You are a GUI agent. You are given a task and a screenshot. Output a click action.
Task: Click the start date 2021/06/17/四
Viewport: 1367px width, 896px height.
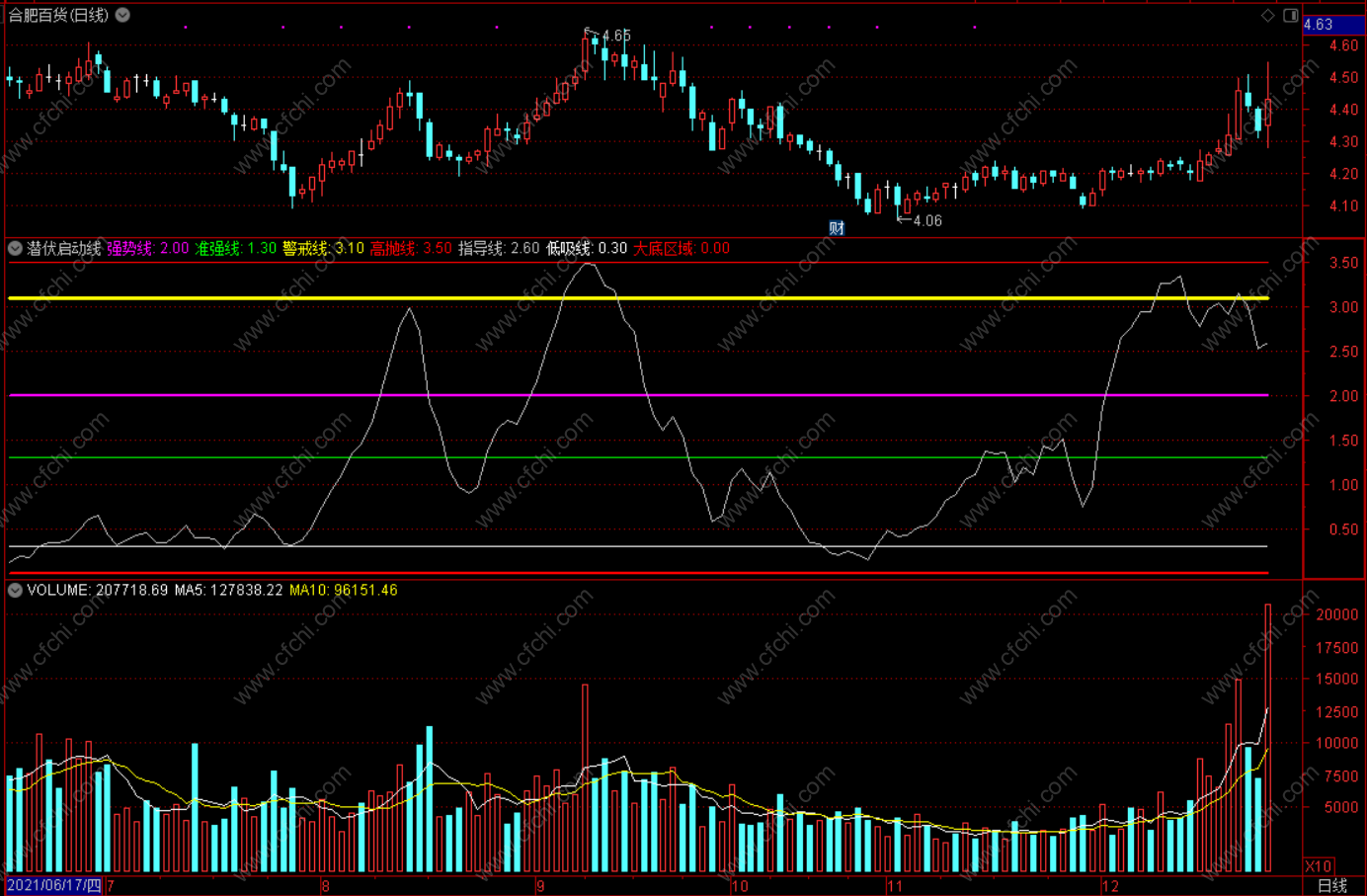tap(53, 885)
